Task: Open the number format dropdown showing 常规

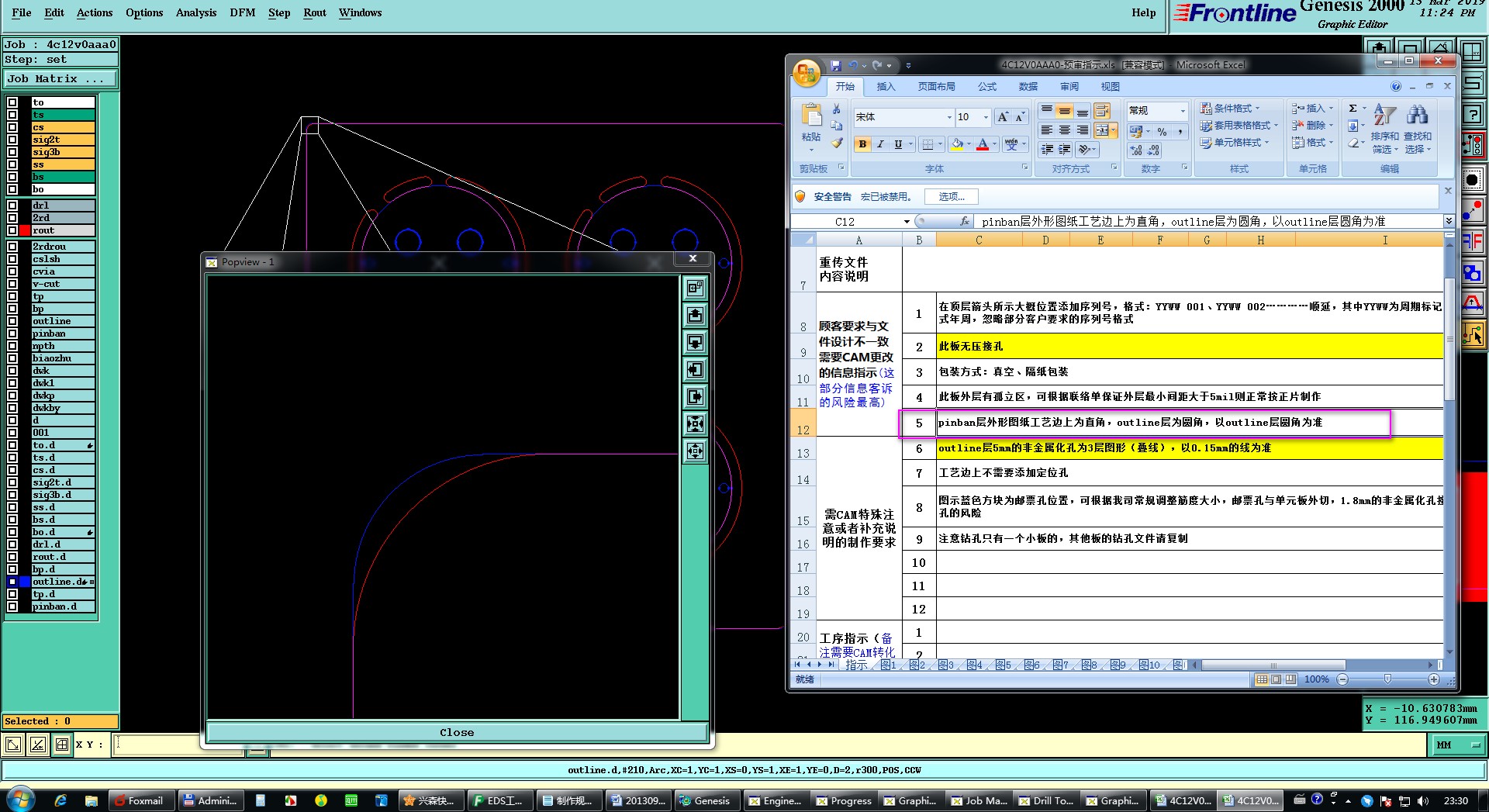Action: coord(1182,111)
